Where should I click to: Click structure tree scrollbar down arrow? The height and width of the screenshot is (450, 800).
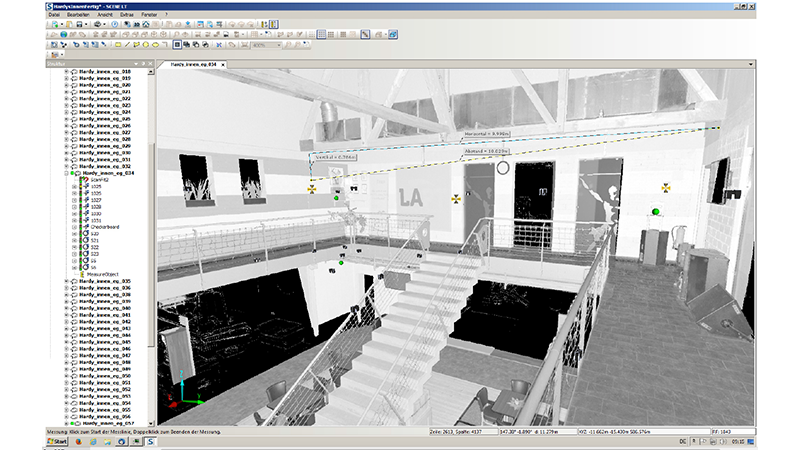point(151,423)
